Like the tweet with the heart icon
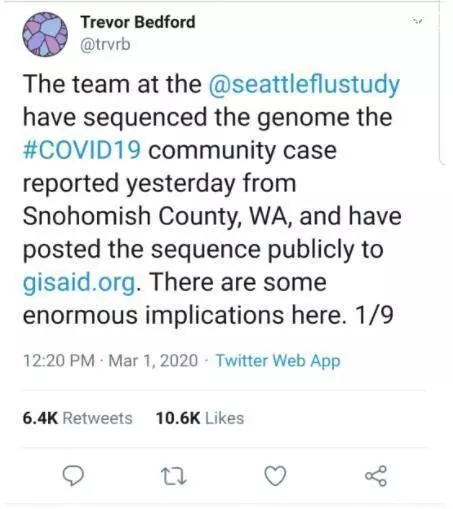Screen dimensions: 453x509 (275, 475)
